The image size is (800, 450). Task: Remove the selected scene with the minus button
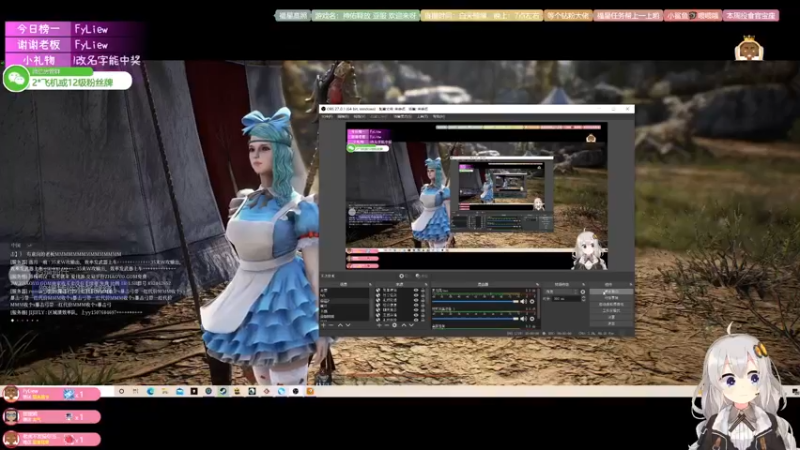click(x=331, y=325)
